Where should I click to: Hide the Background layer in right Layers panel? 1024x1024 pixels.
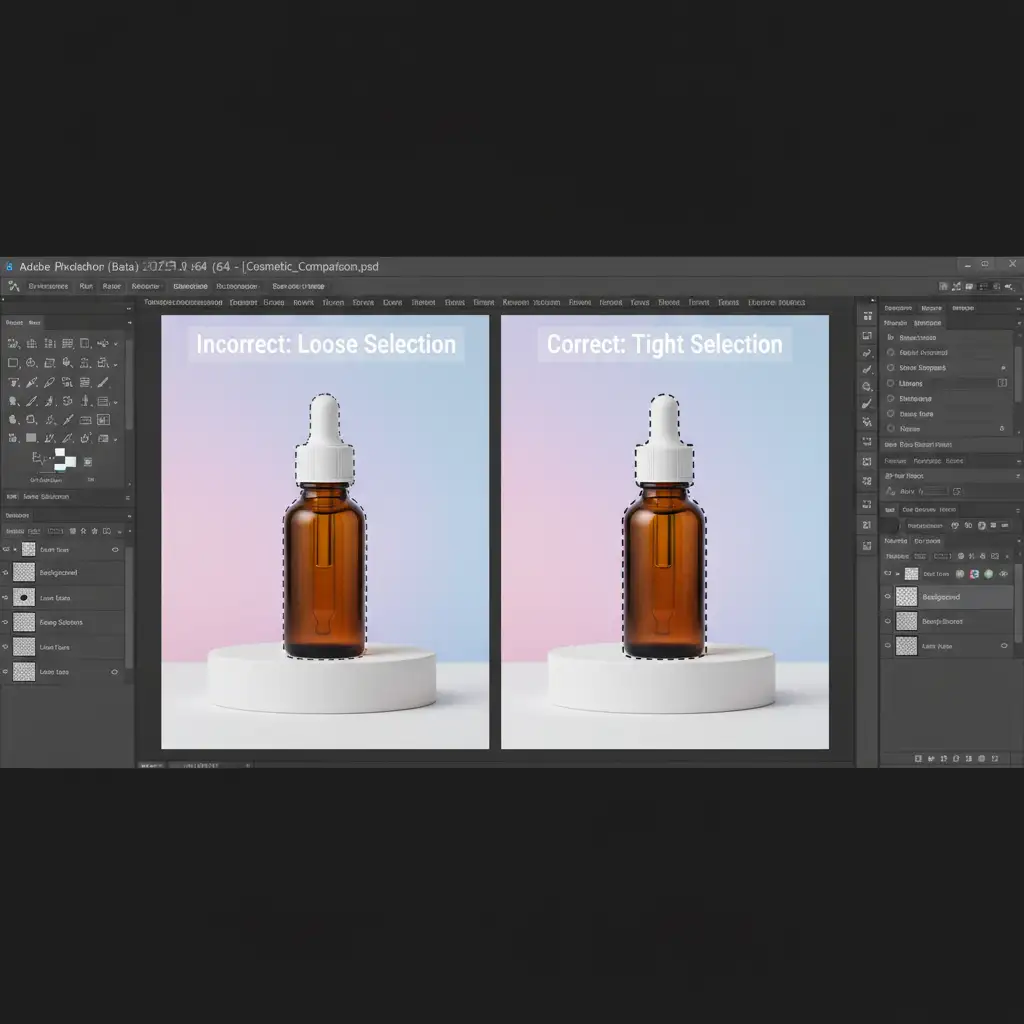(x=887, y=597)
